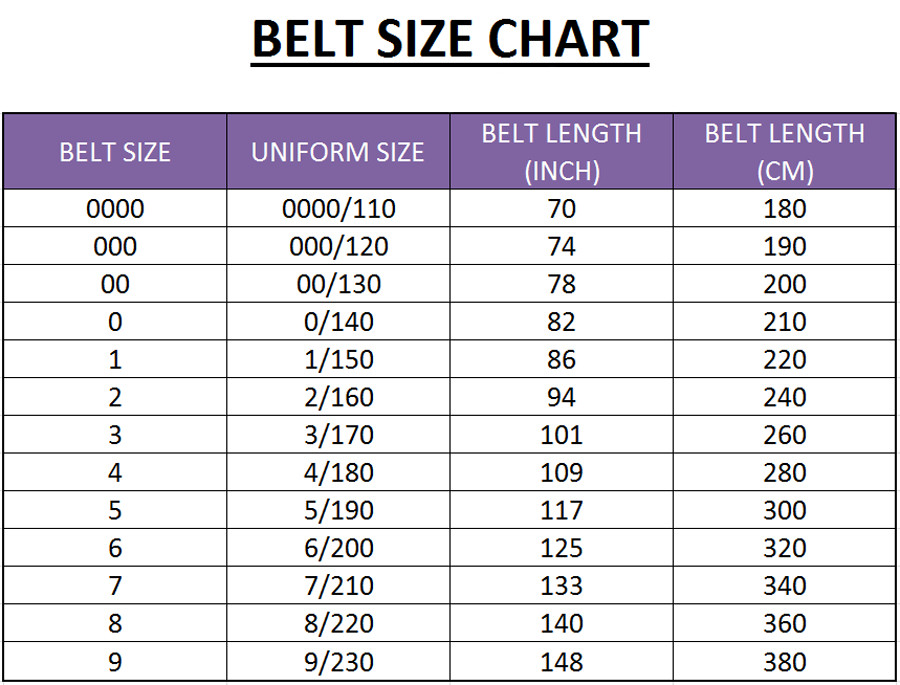Click the BELT LENGTH (INCH) header
This screenshot has height=685, width=900.
click(x=561, y=152)
